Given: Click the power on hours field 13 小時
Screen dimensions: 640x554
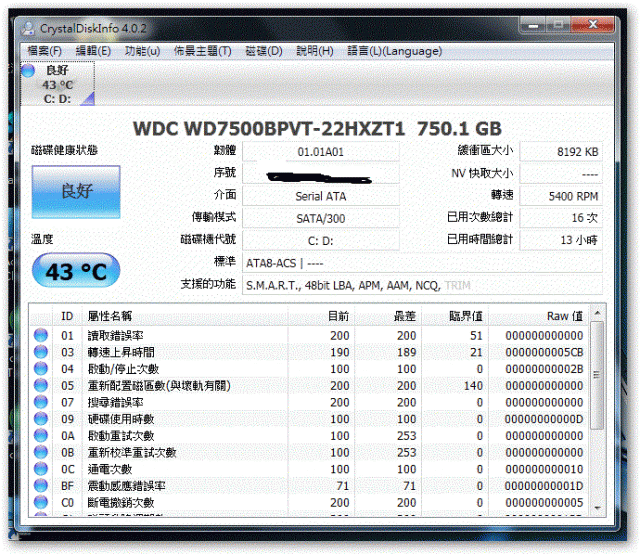Looking at the screenshot, I should [x=561, y=240].
